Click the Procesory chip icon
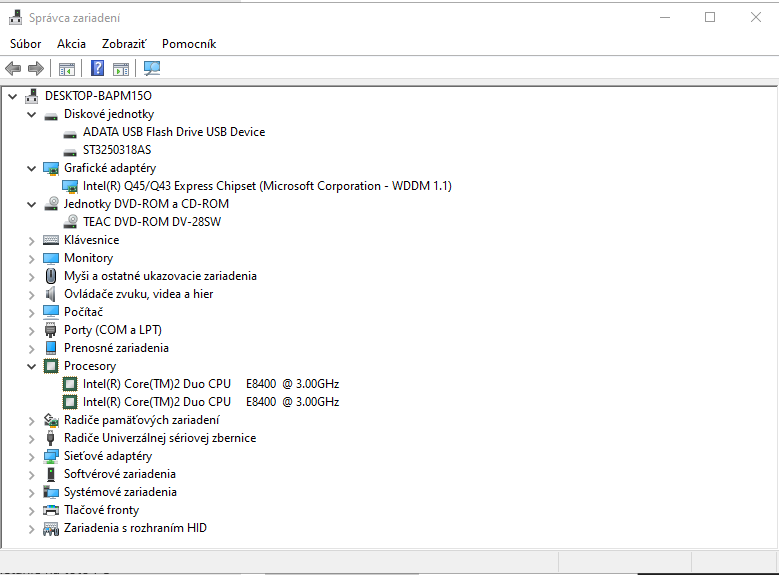Screen dimensions: 779x575 click(51, 366)
